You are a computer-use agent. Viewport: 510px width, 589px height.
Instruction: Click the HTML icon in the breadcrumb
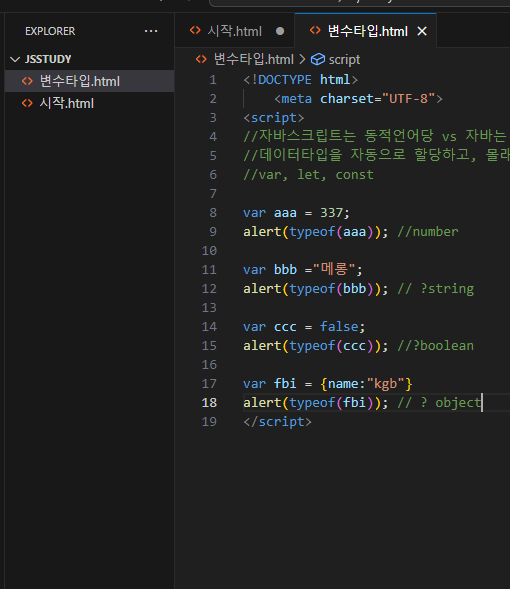[201, 59]
